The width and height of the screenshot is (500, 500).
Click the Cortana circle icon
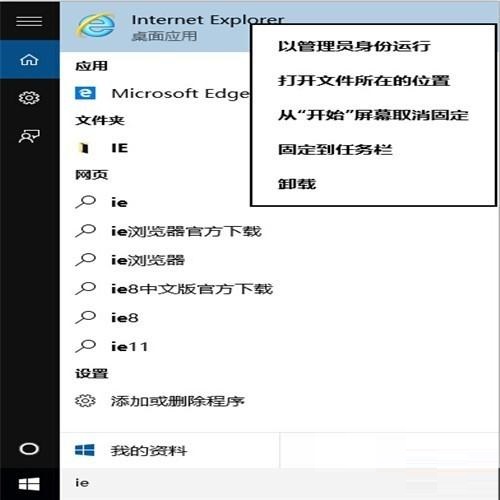coord(29,449)
